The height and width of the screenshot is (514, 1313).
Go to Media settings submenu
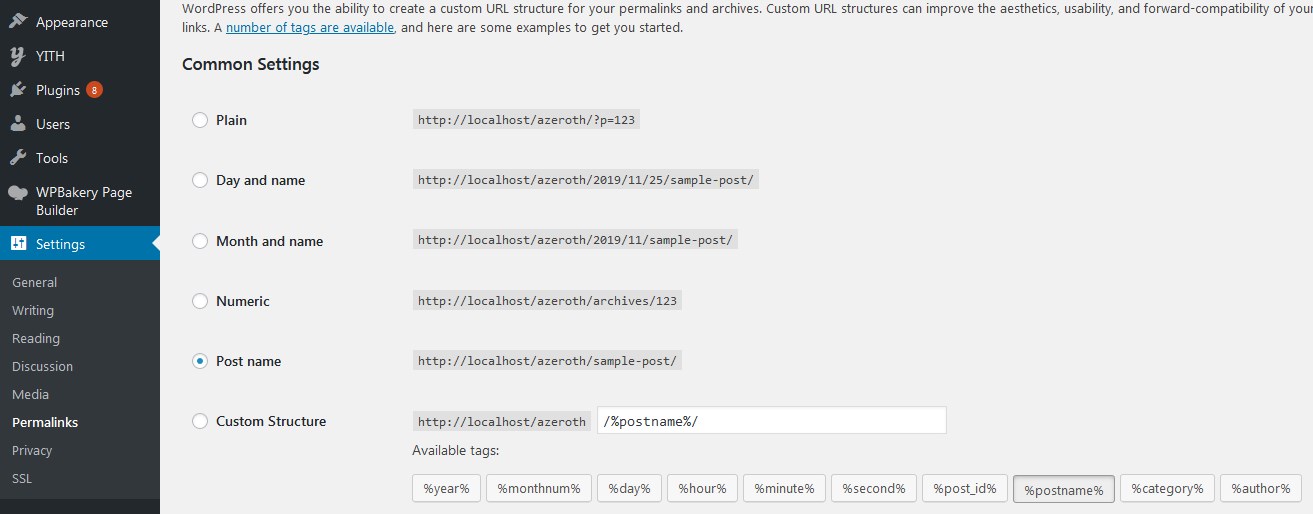(x=30, y=395)
